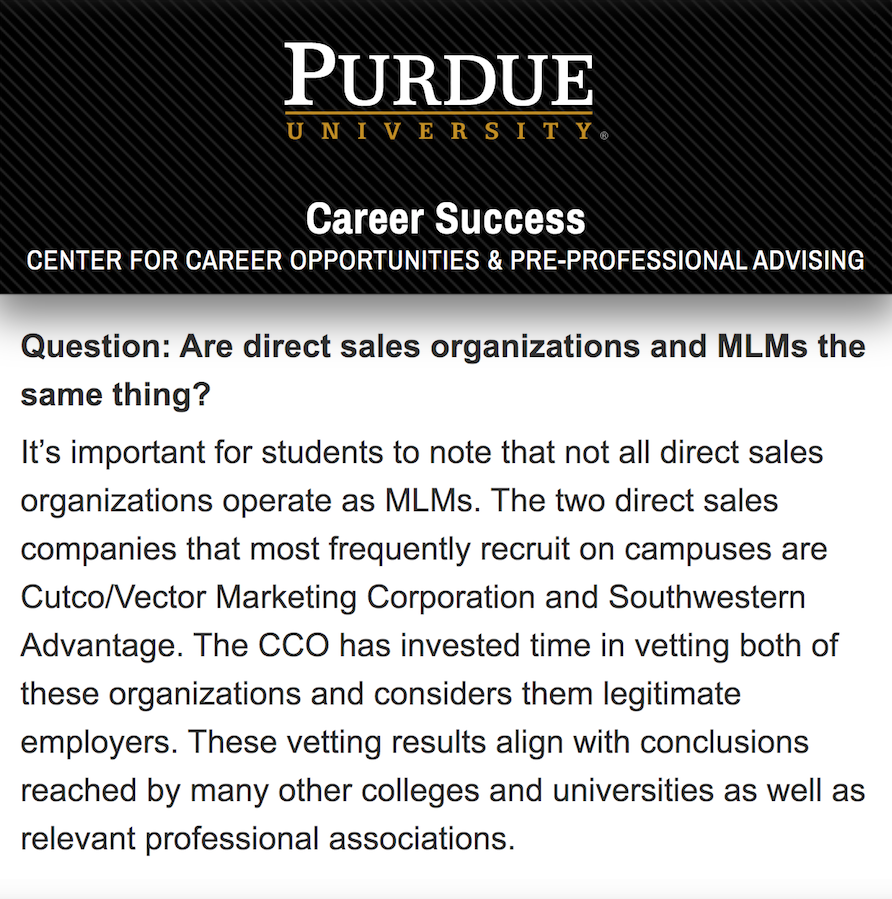Open Center for Career Opportunities & Pre-Professional Advising
Viewport: 892px width, 899px height.
(x=445, y=260)
